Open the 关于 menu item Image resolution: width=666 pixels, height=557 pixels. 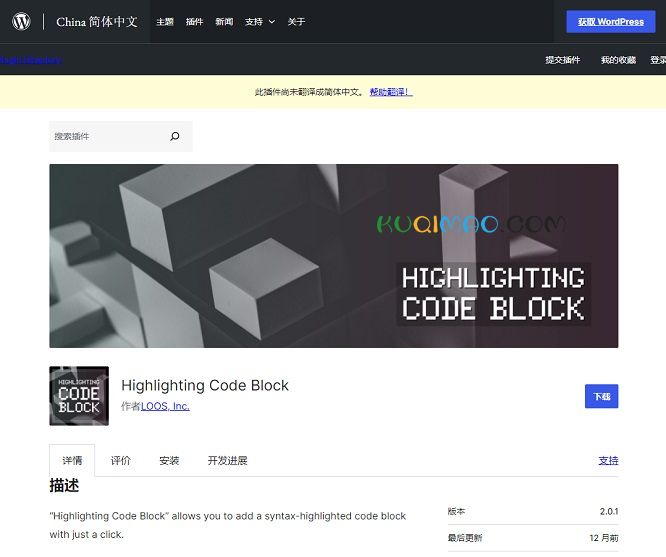pos(297,22)
